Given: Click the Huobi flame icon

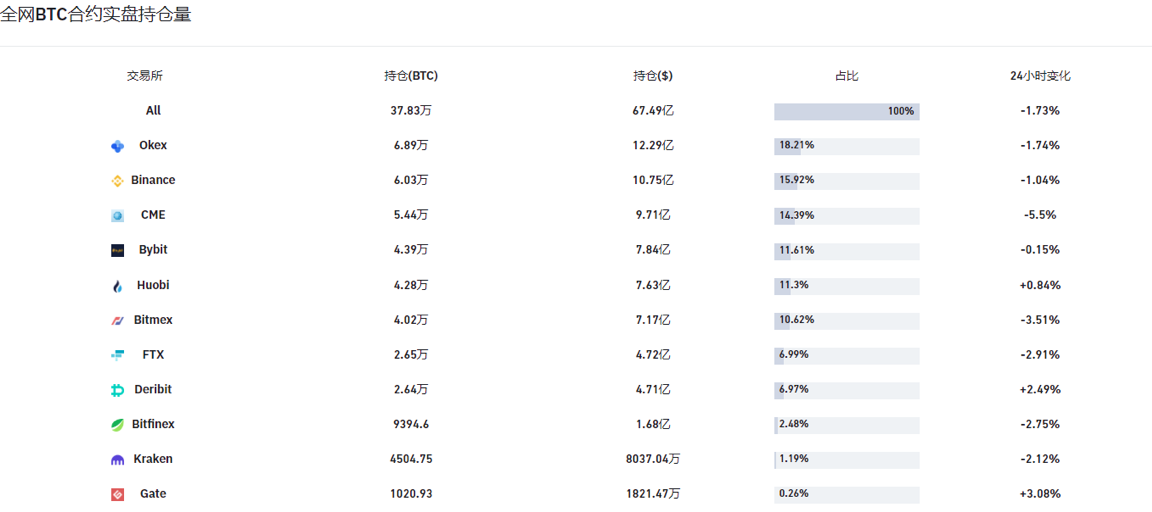Looking at the screenshot, I should pos(118,286).
